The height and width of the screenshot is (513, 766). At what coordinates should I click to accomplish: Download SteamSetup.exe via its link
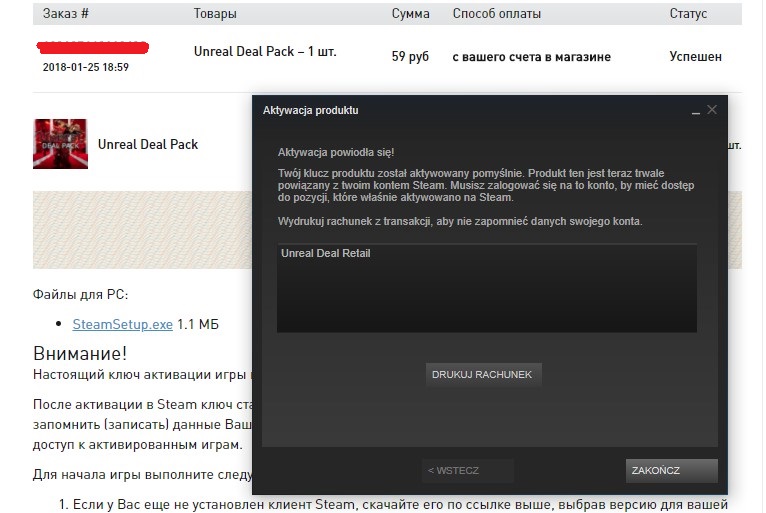tap(123, 324)
